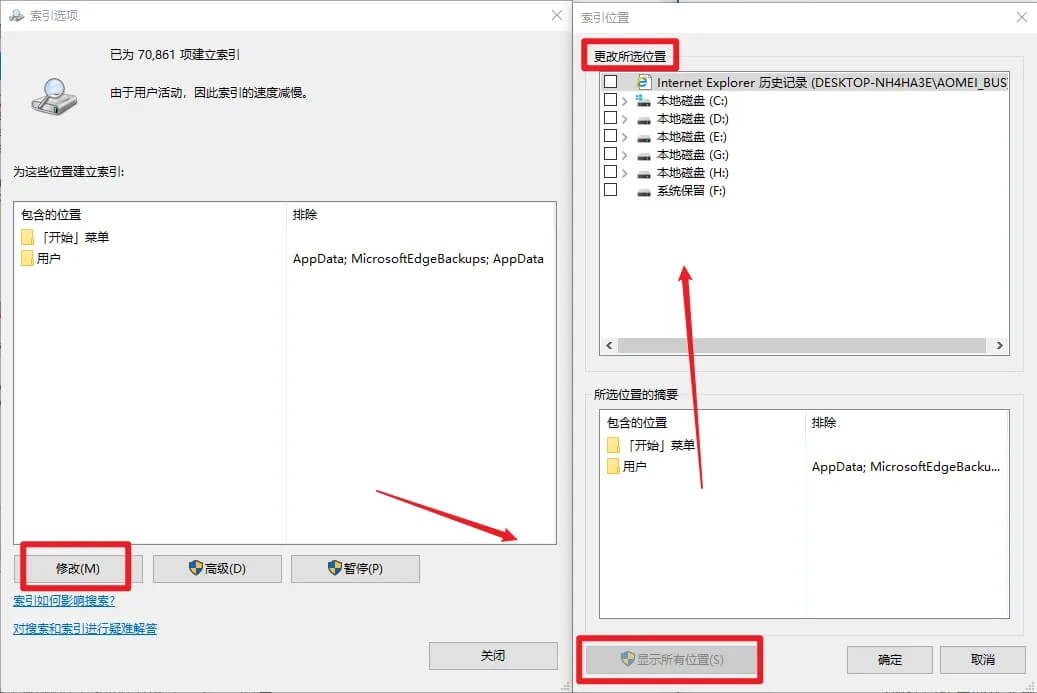This screenshot has height=693, width=1037.
Task: Open the 索引如何影响搜索? link
Action: (64, 601)
